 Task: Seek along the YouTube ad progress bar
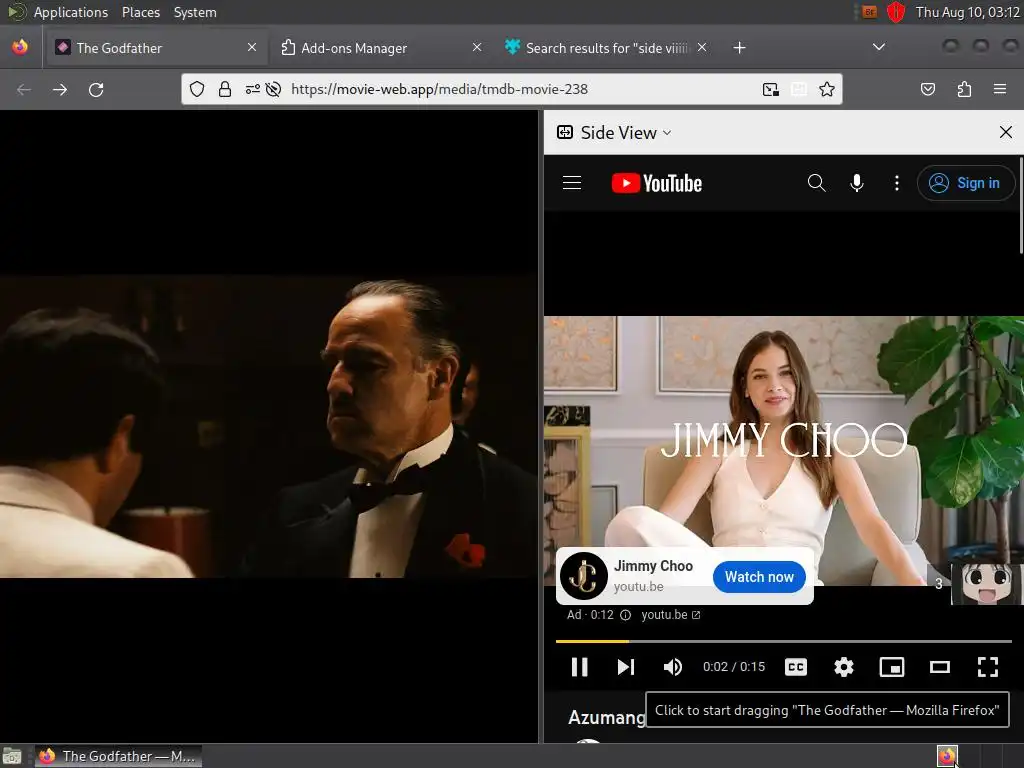pyautogui.click(x=784, y=641)
